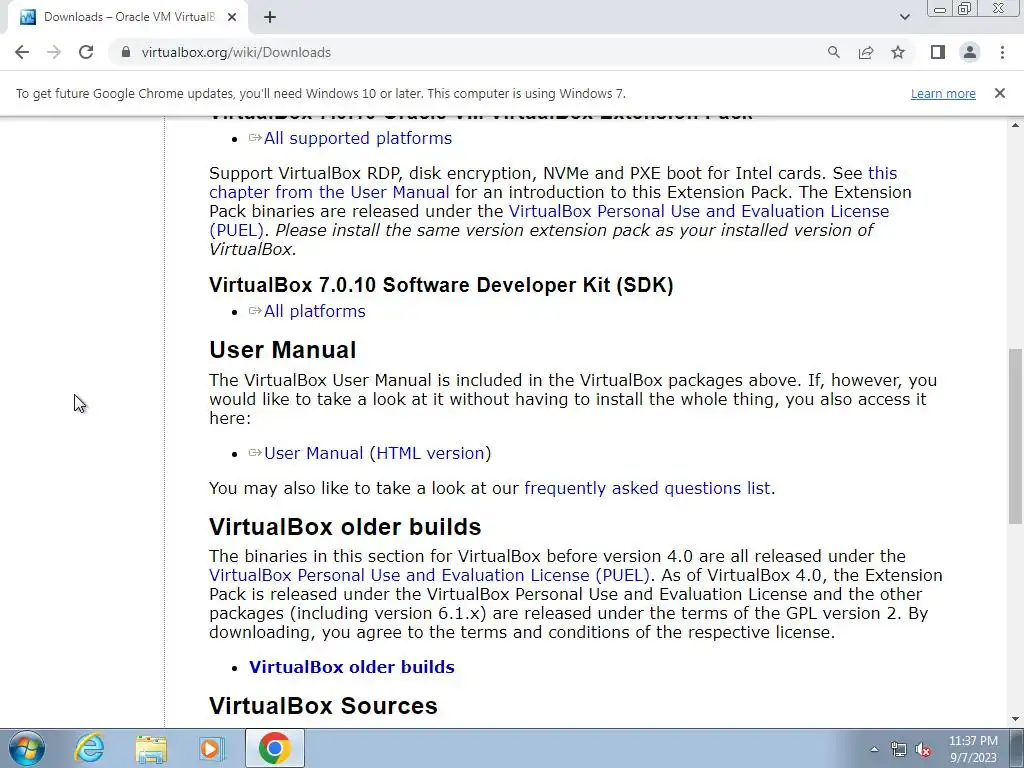The width and height of the screenshot is (1024, 768).
Task: Go back using Chrome's back arrow
Action: (x=22, y=52)
